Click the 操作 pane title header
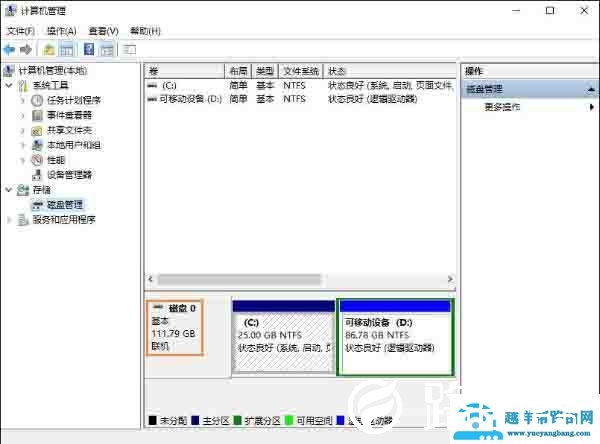600x444 pixels. point(530,71)
